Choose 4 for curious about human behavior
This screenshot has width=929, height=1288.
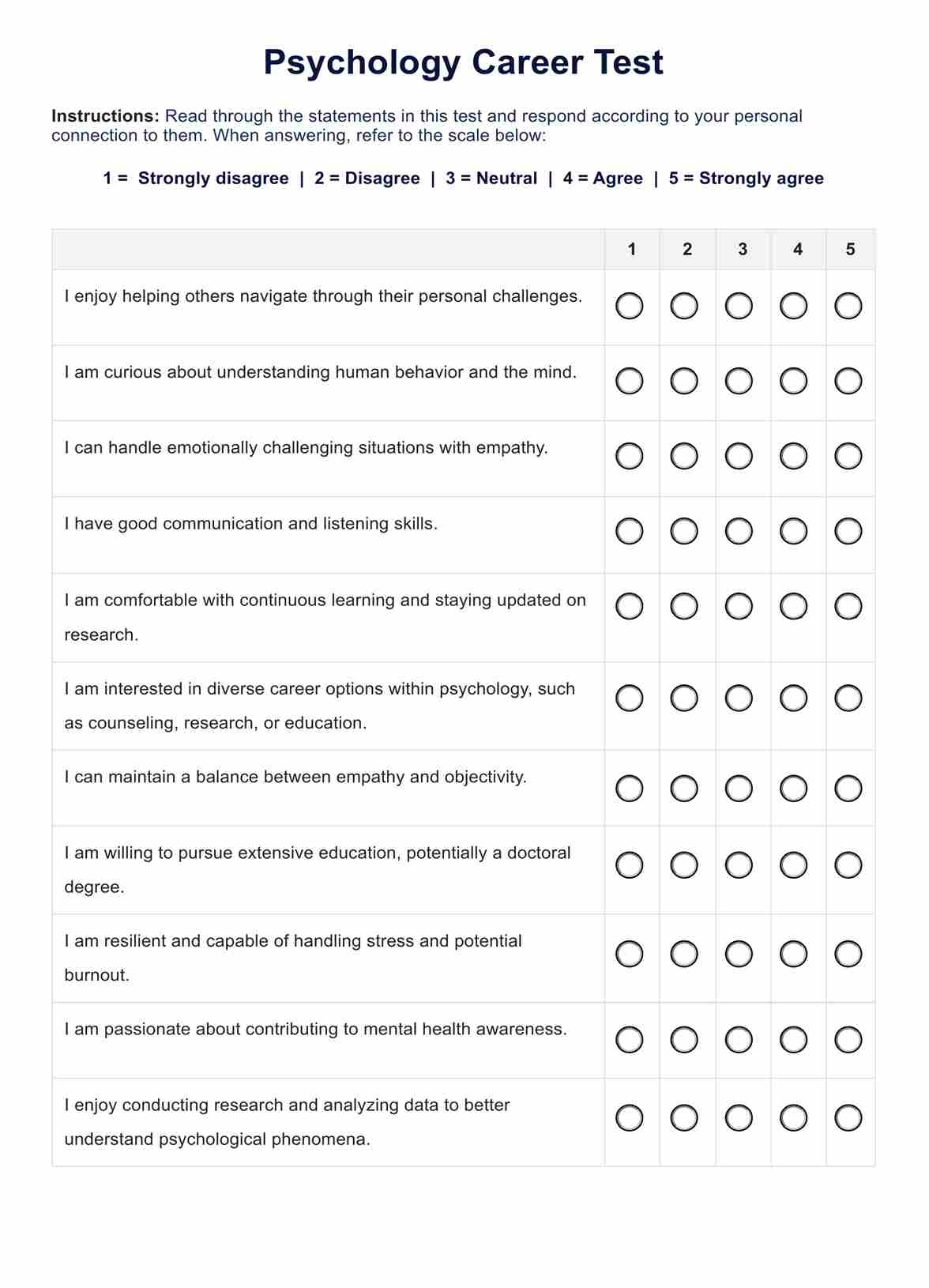tap(793, 381)
